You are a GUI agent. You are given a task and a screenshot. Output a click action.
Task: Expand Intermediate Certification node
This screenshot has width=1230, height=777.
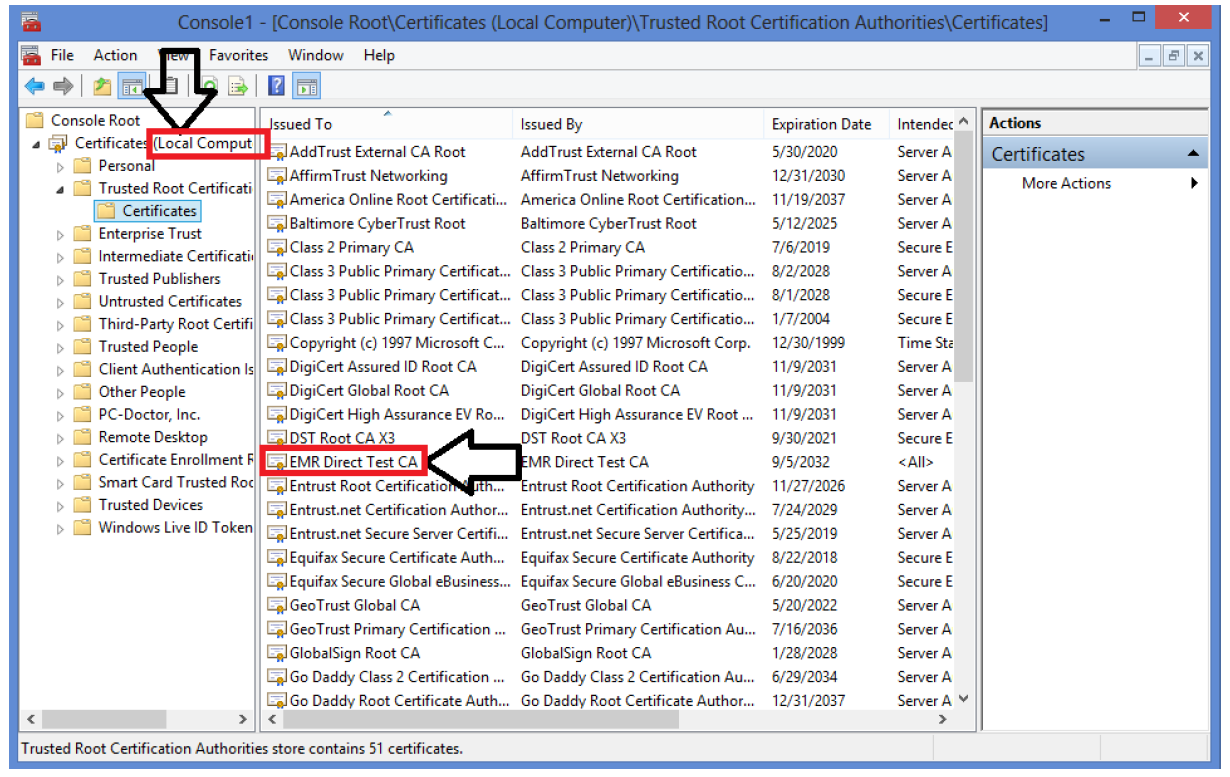click(x=61, y=257)
